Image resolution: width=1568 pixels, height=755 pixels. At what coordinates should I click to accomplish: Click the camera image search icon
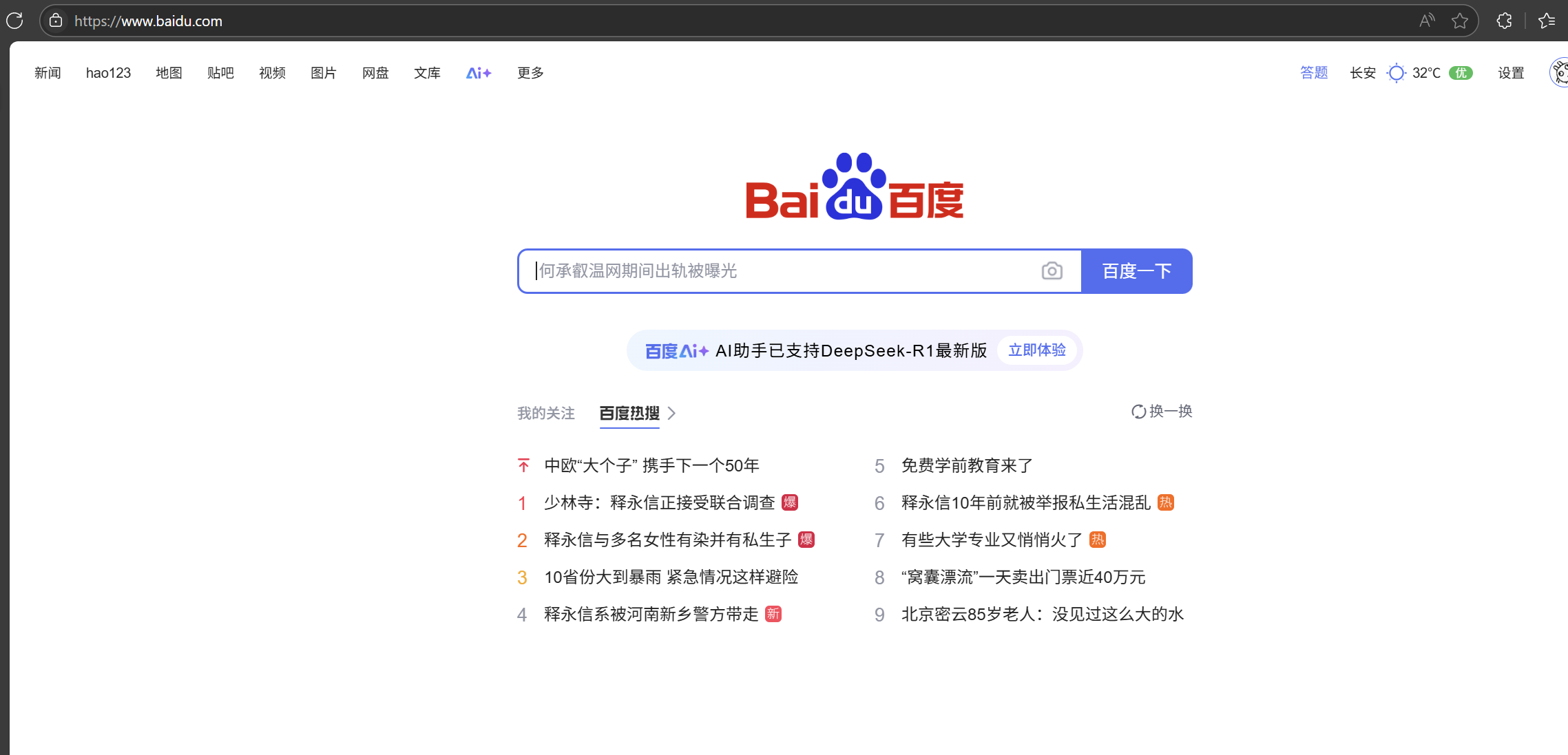coord(1052,270)
